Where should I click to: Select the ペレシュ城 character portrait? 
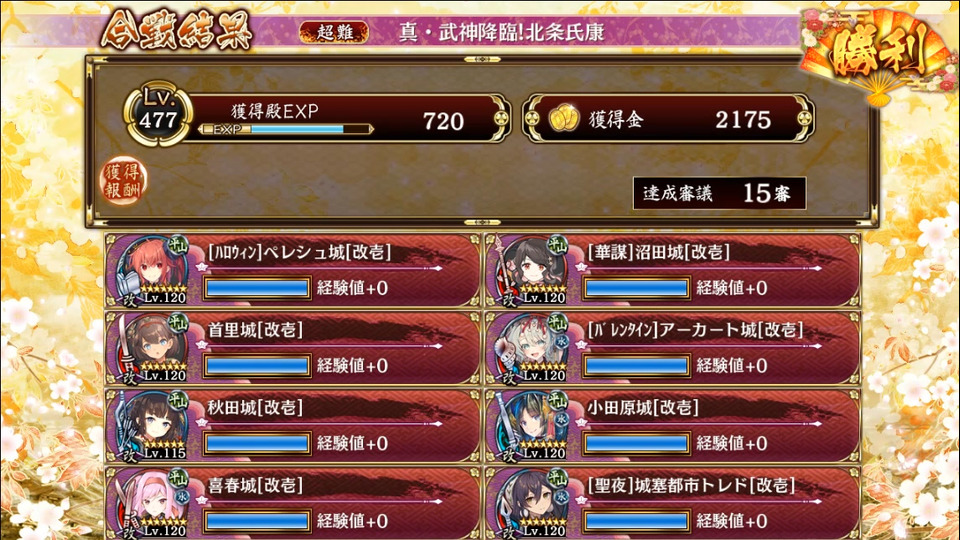click(152, 270)
